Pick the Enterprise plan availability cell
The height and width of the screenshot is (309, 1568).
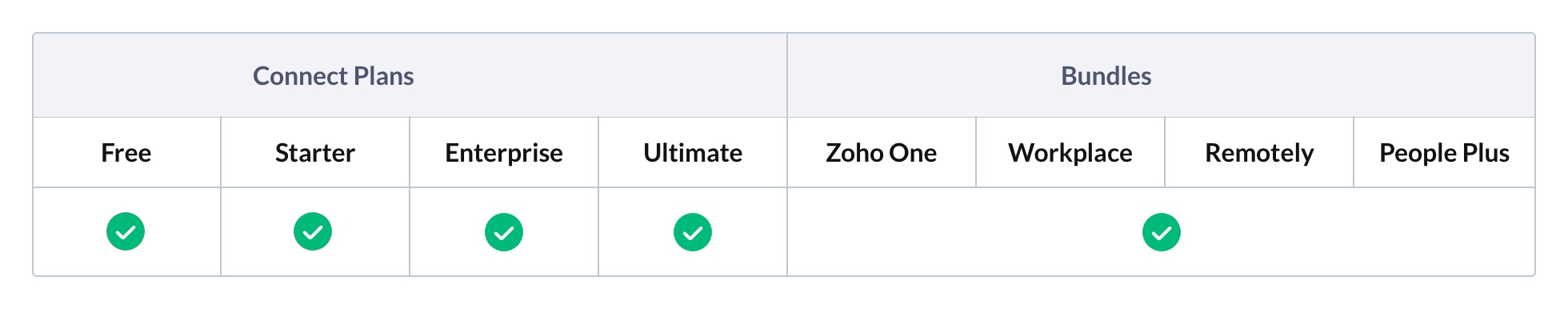pos(504,232)
